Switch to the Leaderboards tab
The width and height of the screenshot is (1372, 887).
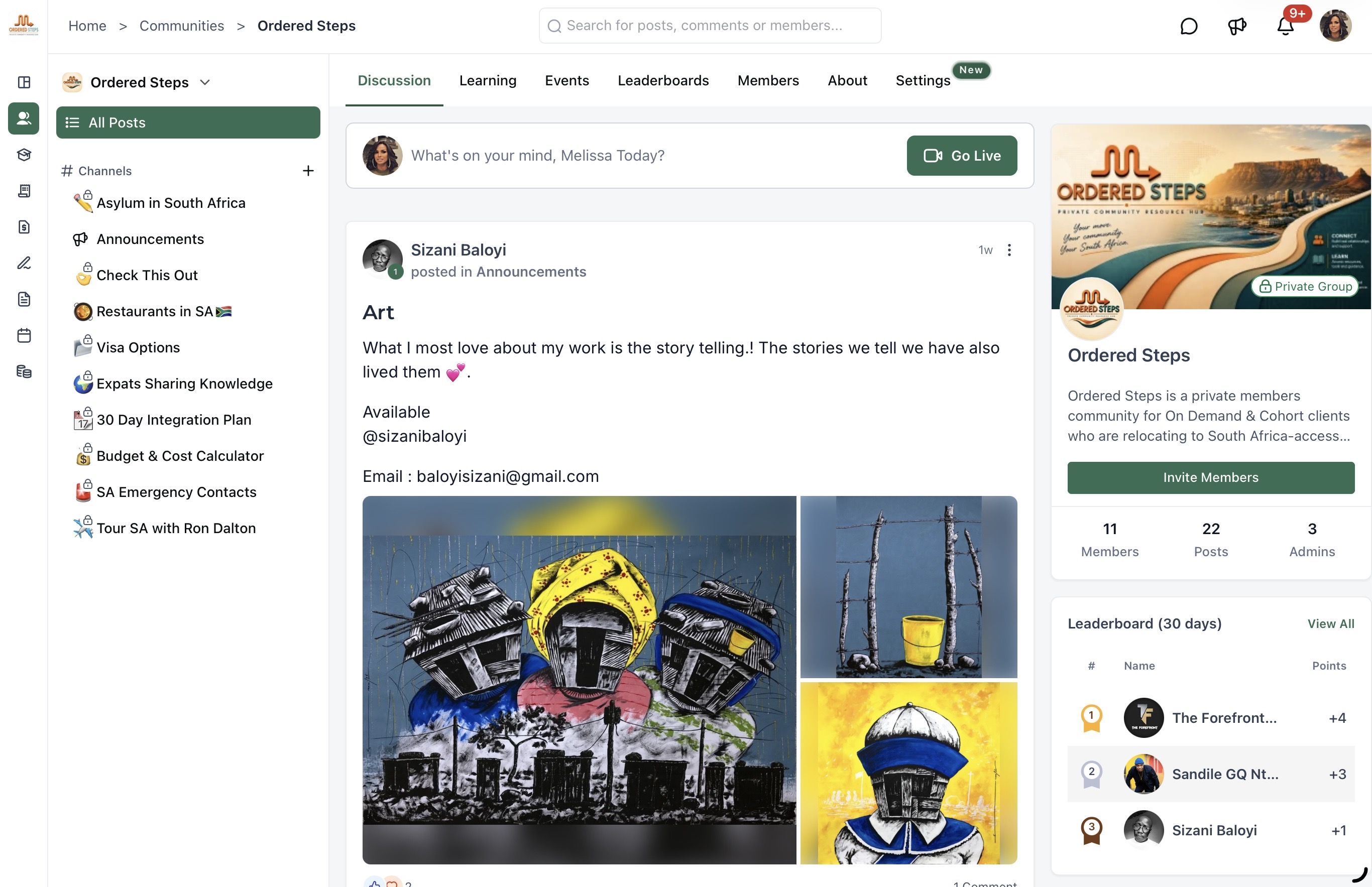click(x=663, y=81)
